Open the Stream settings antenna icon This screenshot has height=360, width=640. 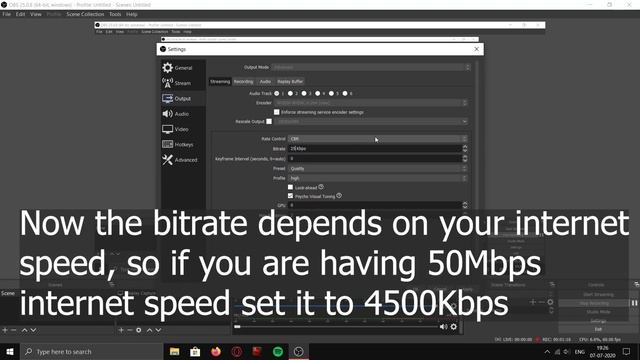167,83
